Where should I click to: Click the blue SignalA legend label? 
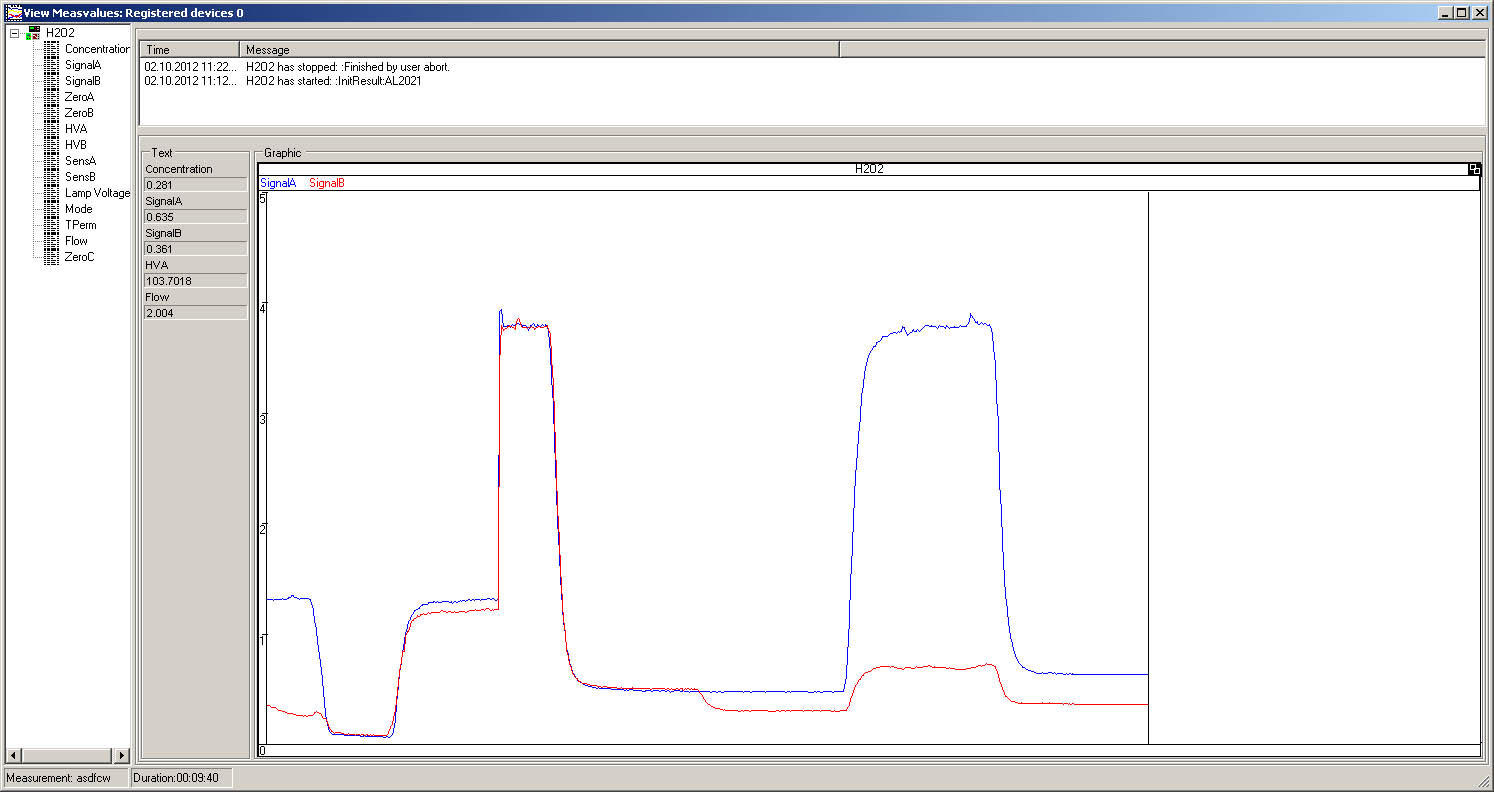[x=278, y=183]
